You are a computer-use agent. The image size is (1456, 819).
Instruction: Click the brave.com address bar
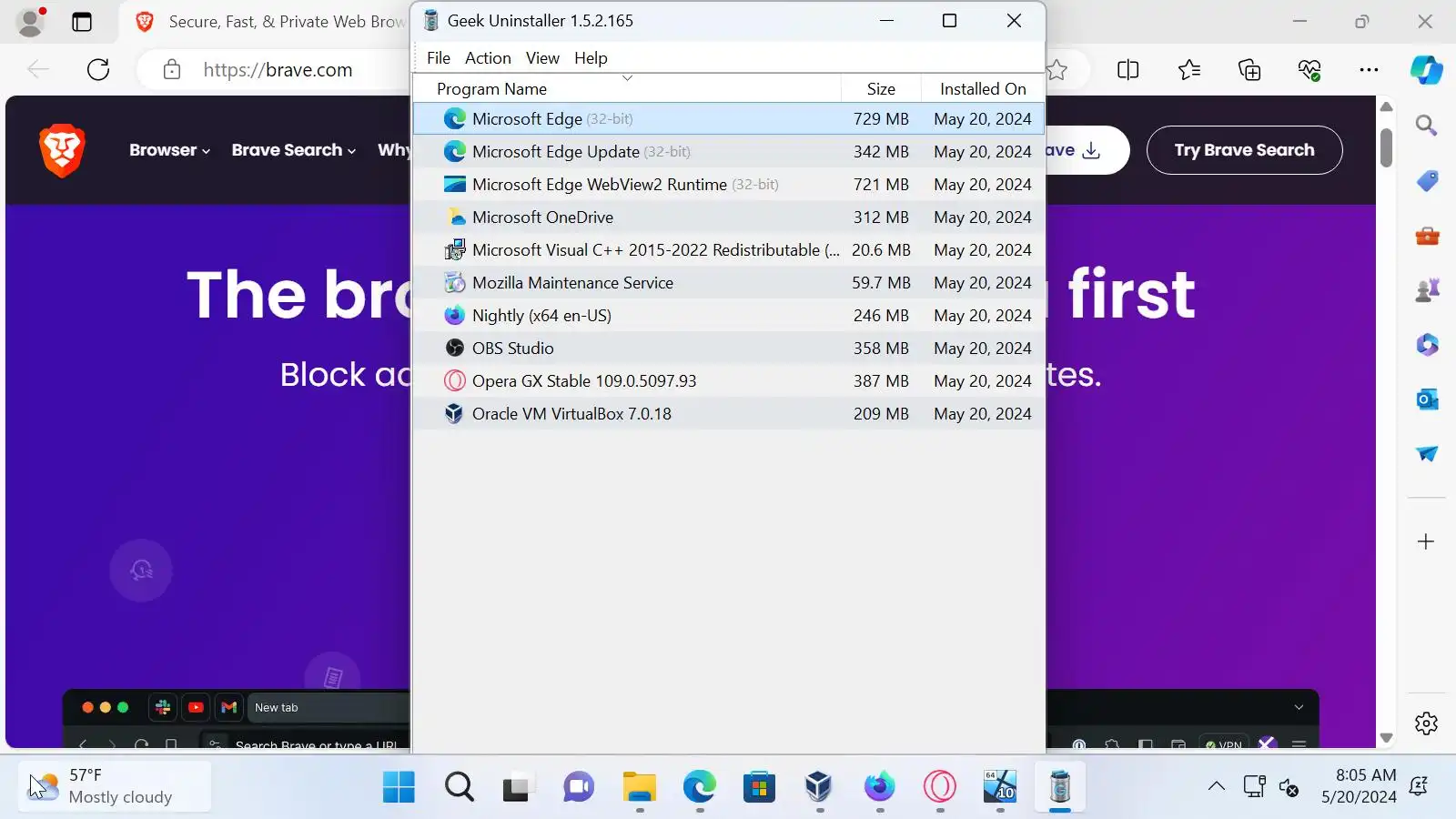coord(278,70)
